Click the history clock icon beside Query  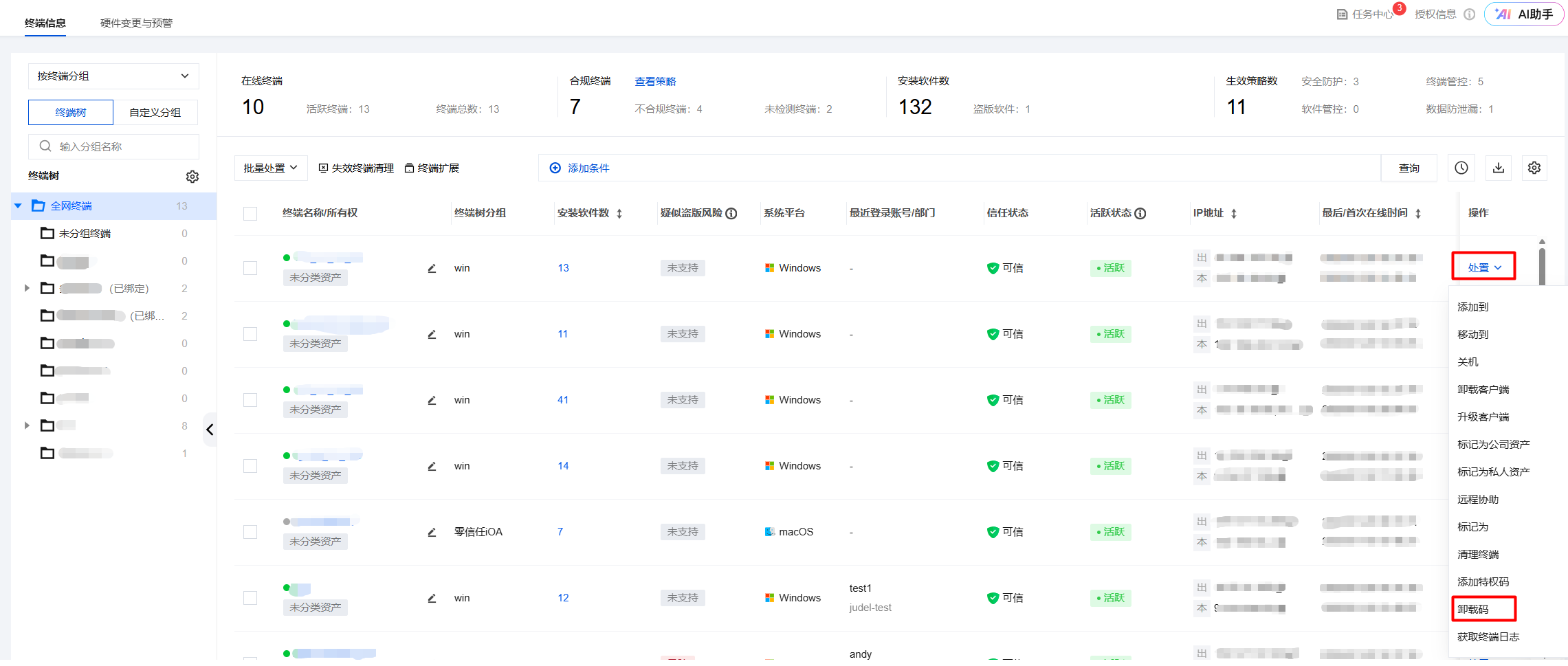pyautogui.click(x=1461, y=168)
